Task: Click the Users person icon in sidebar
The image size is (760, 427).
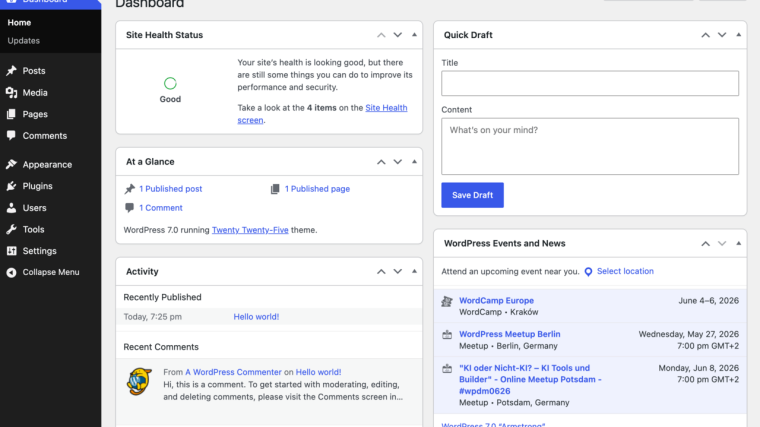Action: click(11, 207)
